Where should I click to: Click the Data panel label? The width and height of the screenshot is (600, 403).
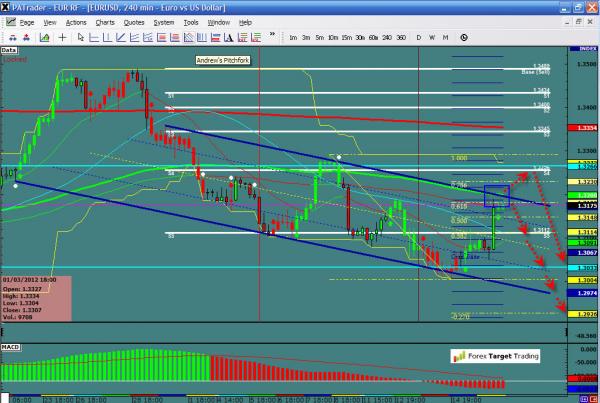pyautogui.click(x=9, y=48)
